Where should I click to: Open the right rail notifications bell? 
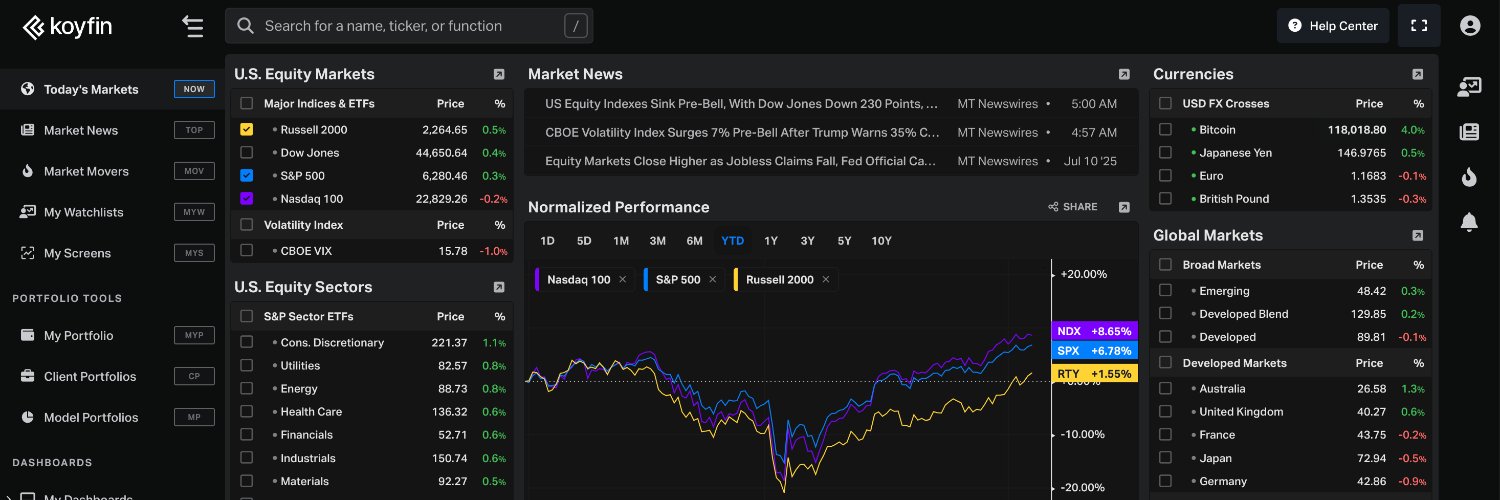tap(1469, 222)
